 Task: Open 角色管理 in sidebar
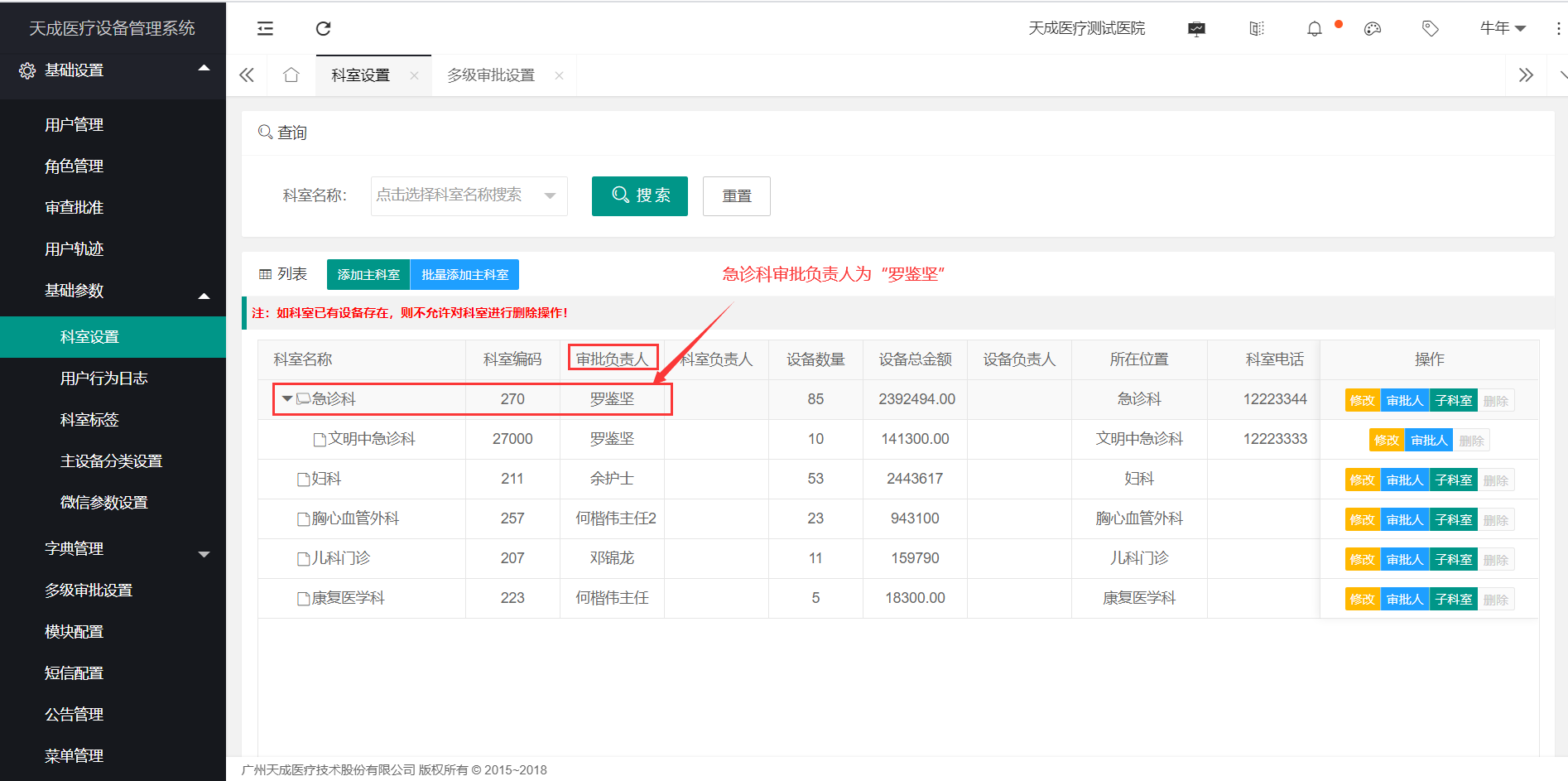point(74,166)
